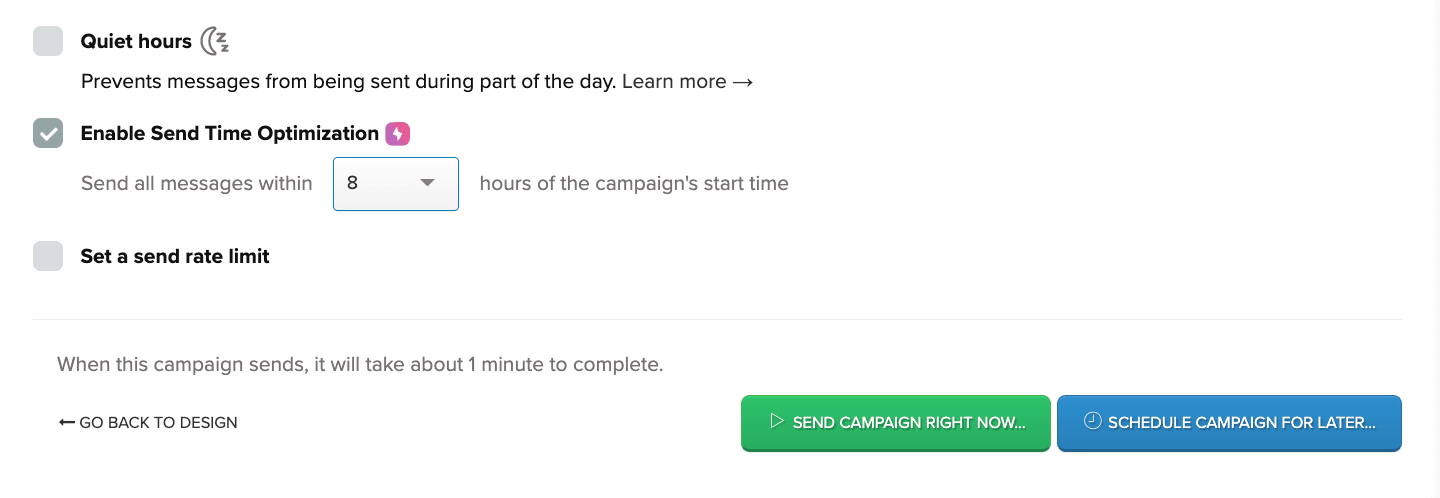This screenshot has height=498, width=1440.
Task: Click the Set a send rate limit label
Action: click(175, 256)
